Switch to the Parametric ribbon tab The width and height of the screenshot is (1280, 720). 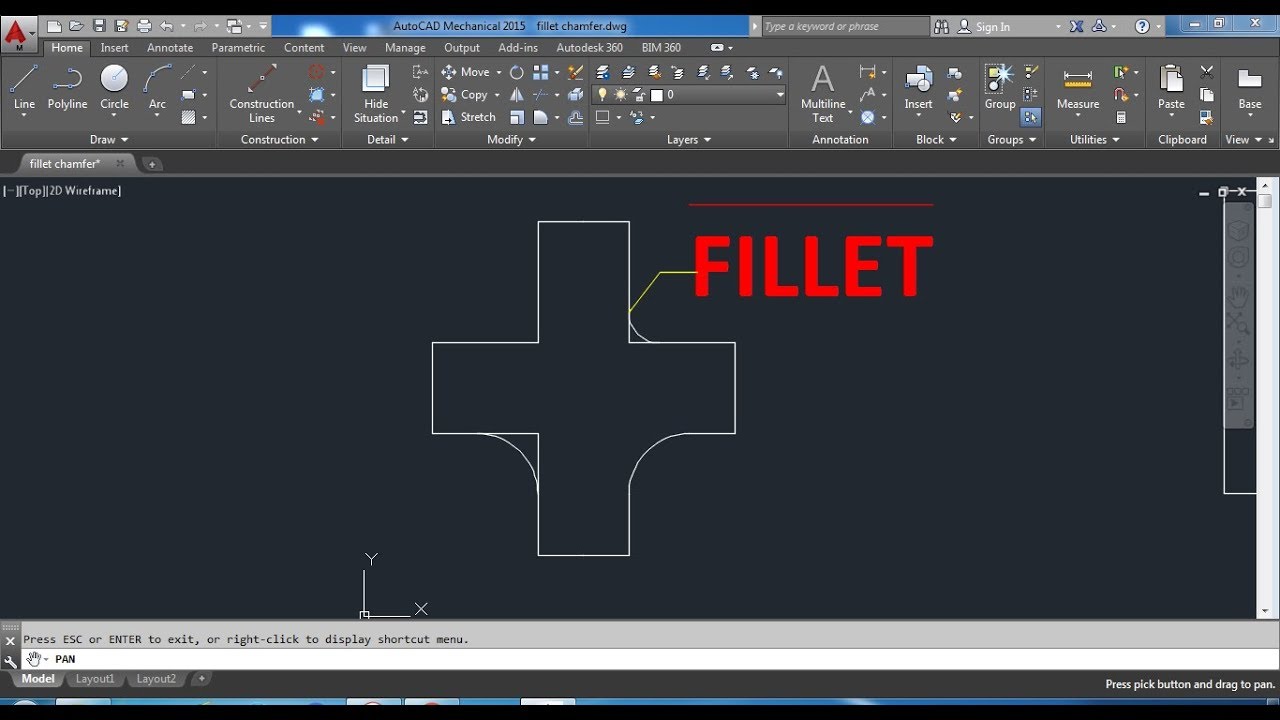tap(238, 48)
